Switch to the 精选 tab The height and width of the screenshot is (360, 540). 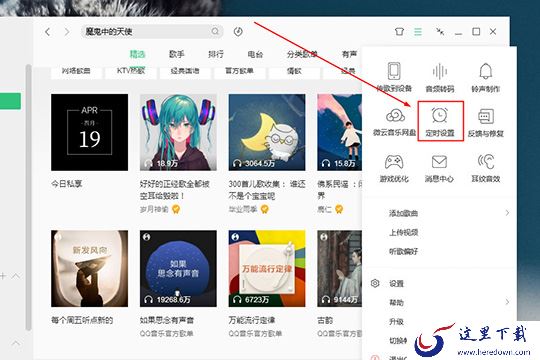coord(137,54)
